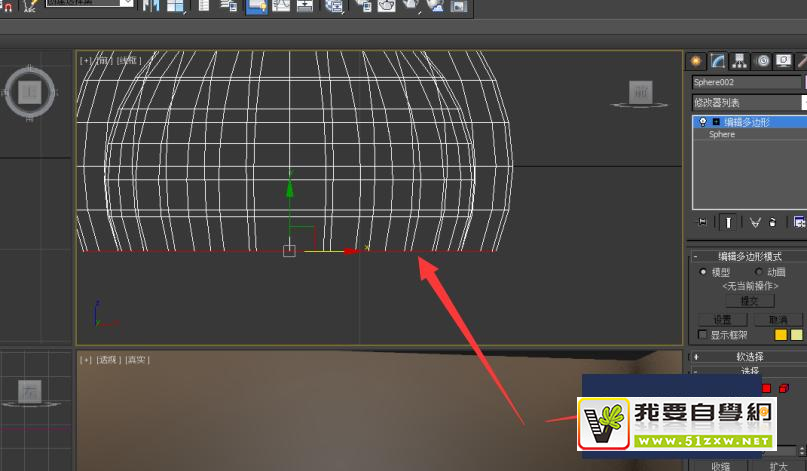Select the 动画 radio button
Screen dimensions: 807x471
point(758,272)
